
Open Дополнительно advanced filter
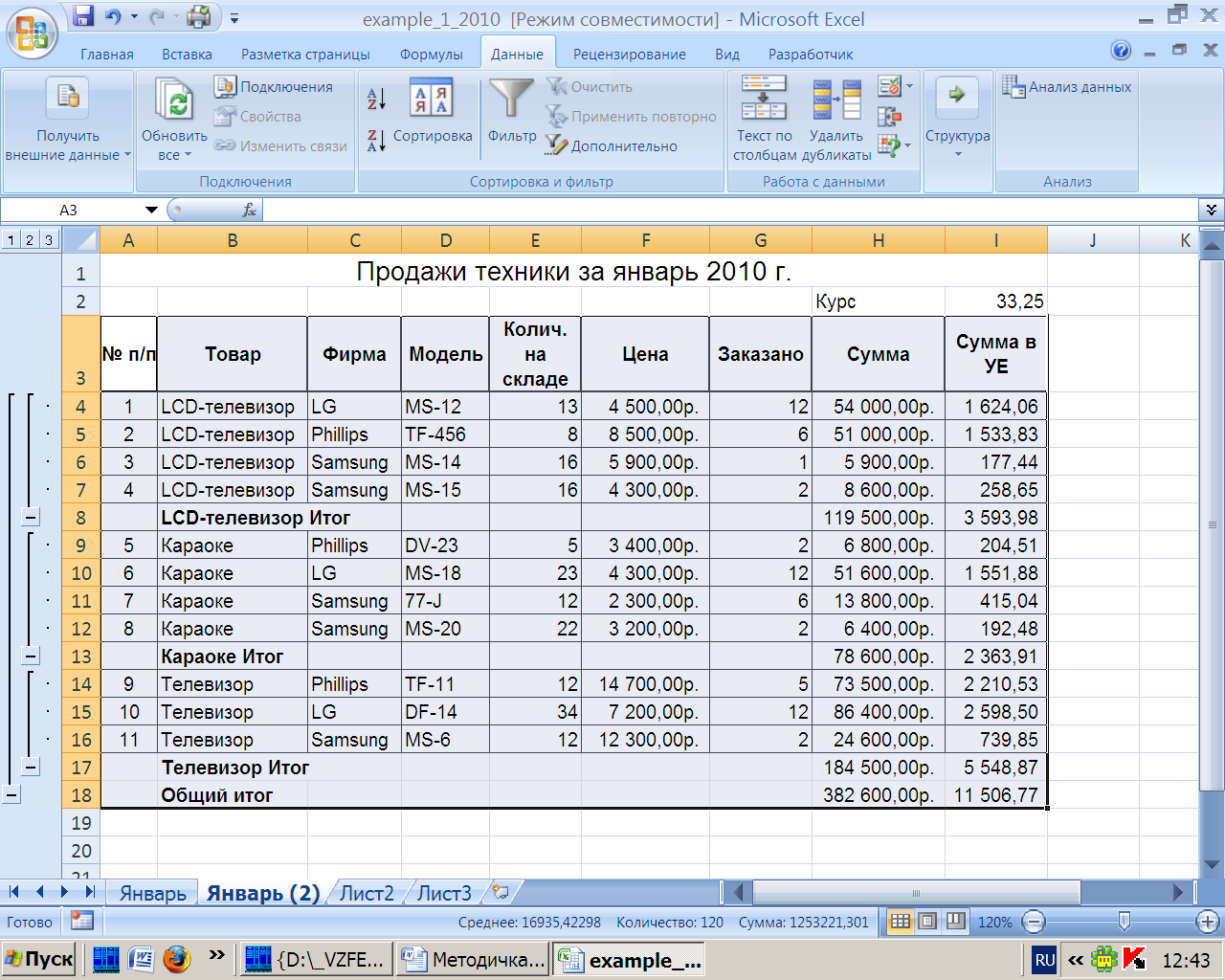click(x=612, y=145)
